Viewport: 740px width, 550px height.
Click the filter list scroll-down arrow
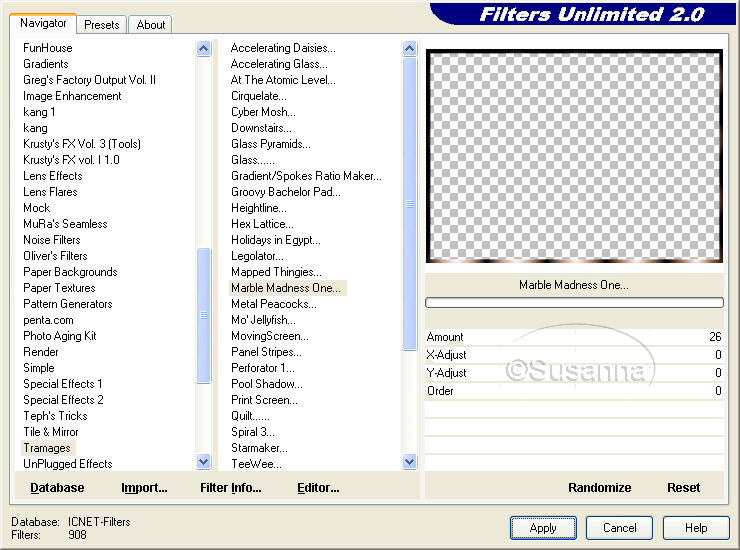[x=409, y=462]
